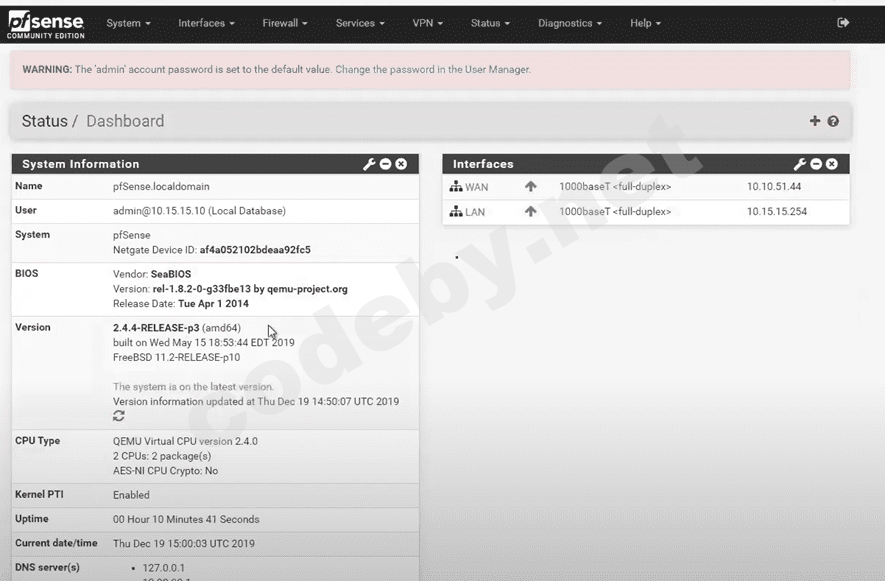Click FreeBSD 11.2-RELEASE-p10 text
This screenshot has height=581, width=885.
pos(177,357)
